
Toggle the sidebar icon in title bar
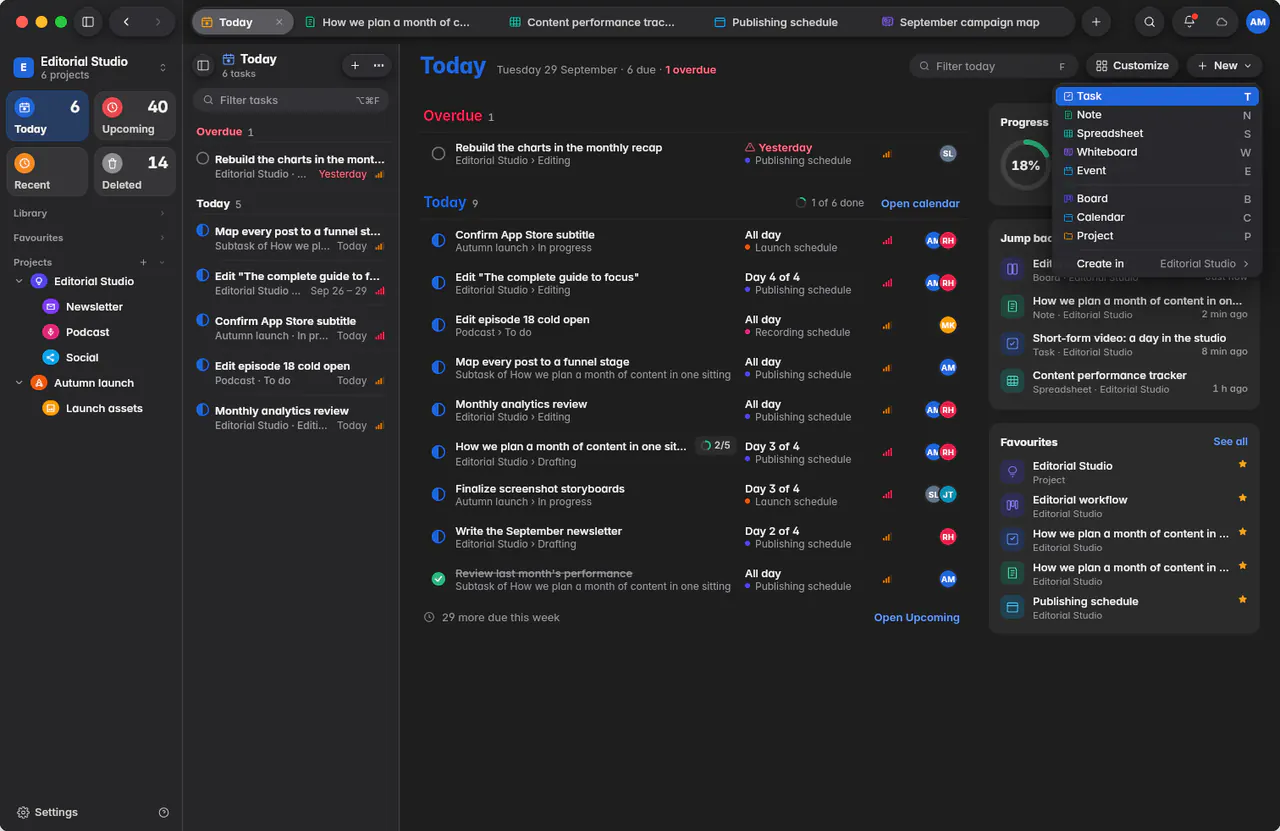pyautogui.click(x=88, y=22)
